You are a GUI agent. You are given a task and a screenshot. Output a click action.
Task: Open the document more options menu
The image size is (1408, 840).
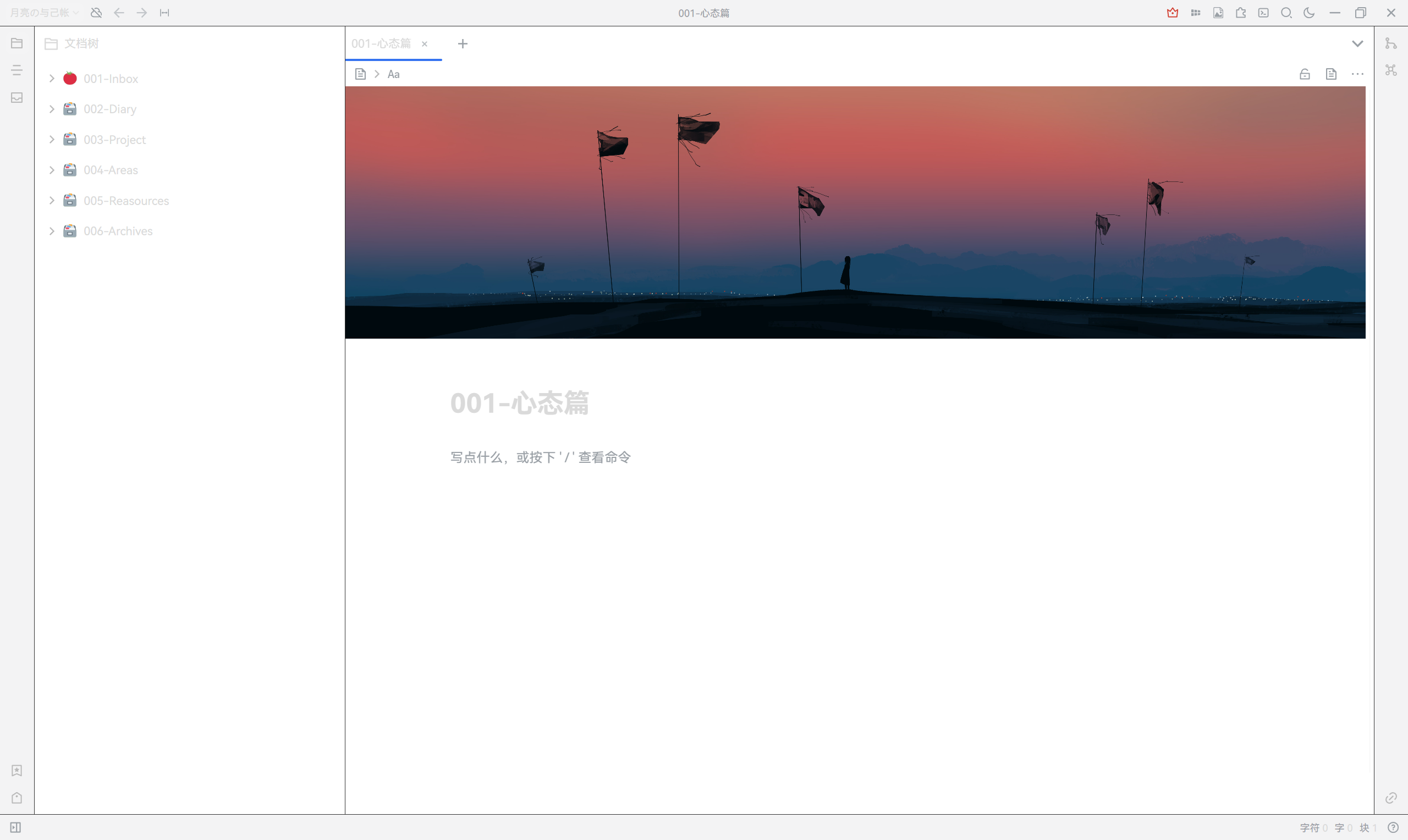tap(1357, 74)
